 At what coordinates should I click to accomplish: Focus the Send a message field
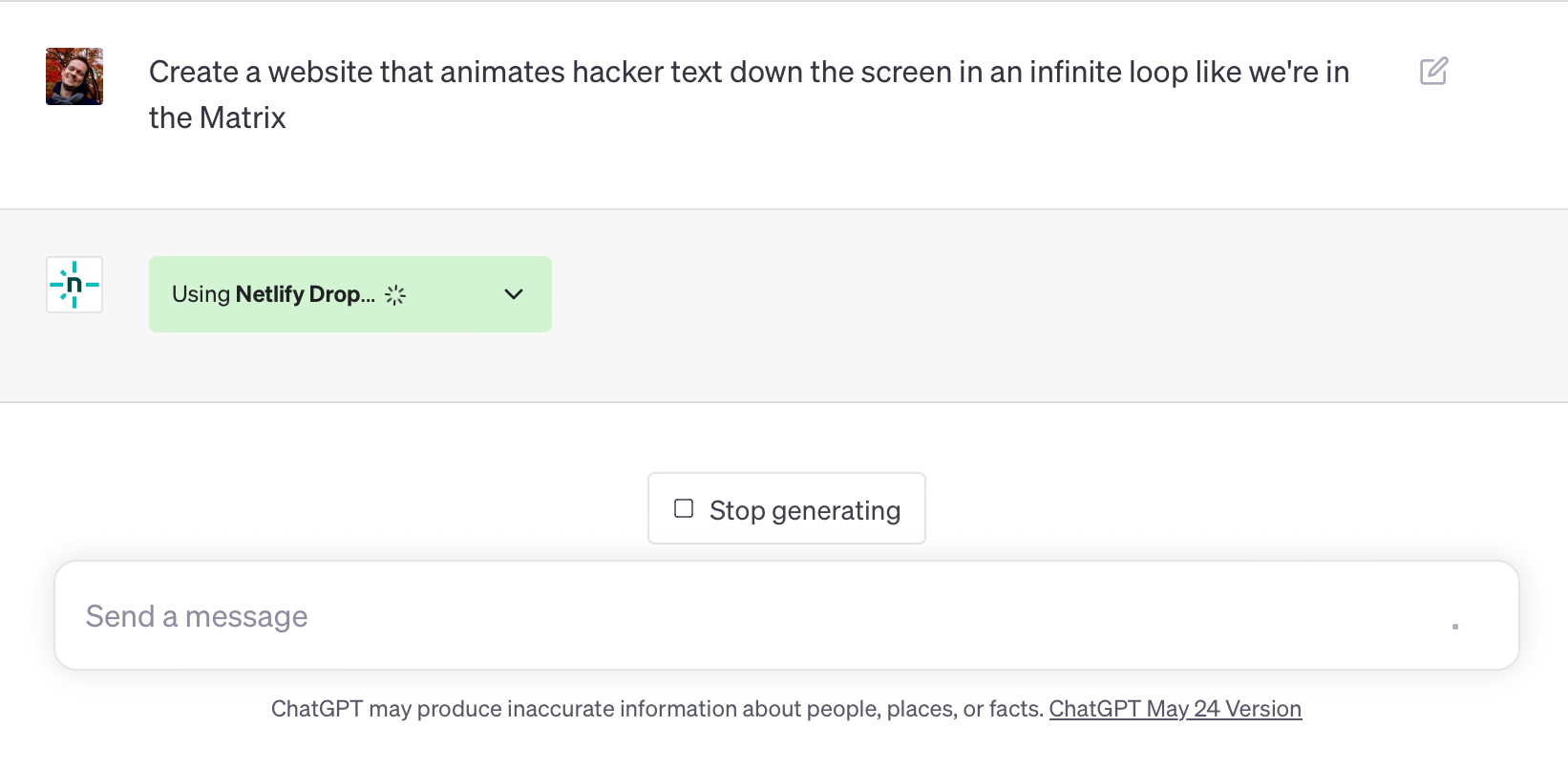[x=764, y=616]
